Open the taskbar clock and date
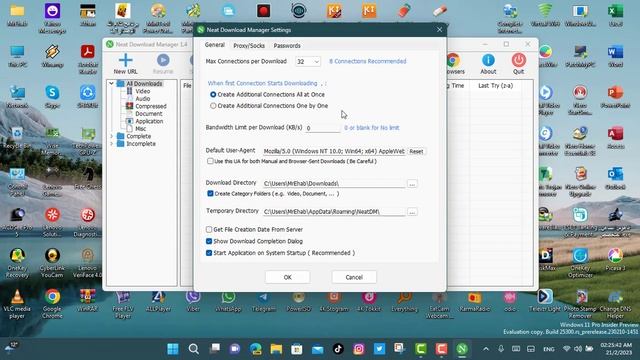This screenshot has width=640, height=360. point(616,349)
